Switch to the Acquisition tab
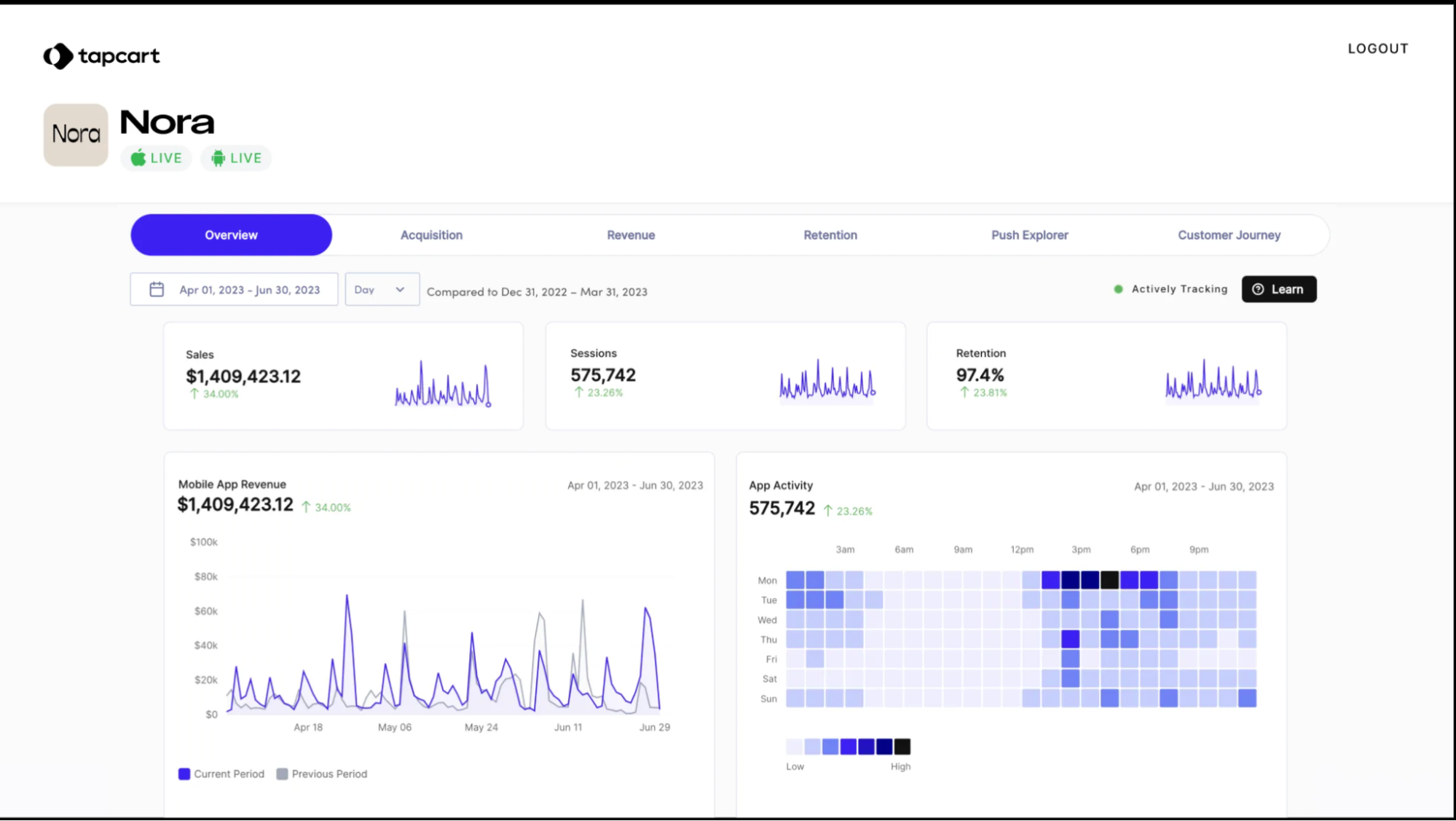The image size is (1456, 821). pos(431,235)
